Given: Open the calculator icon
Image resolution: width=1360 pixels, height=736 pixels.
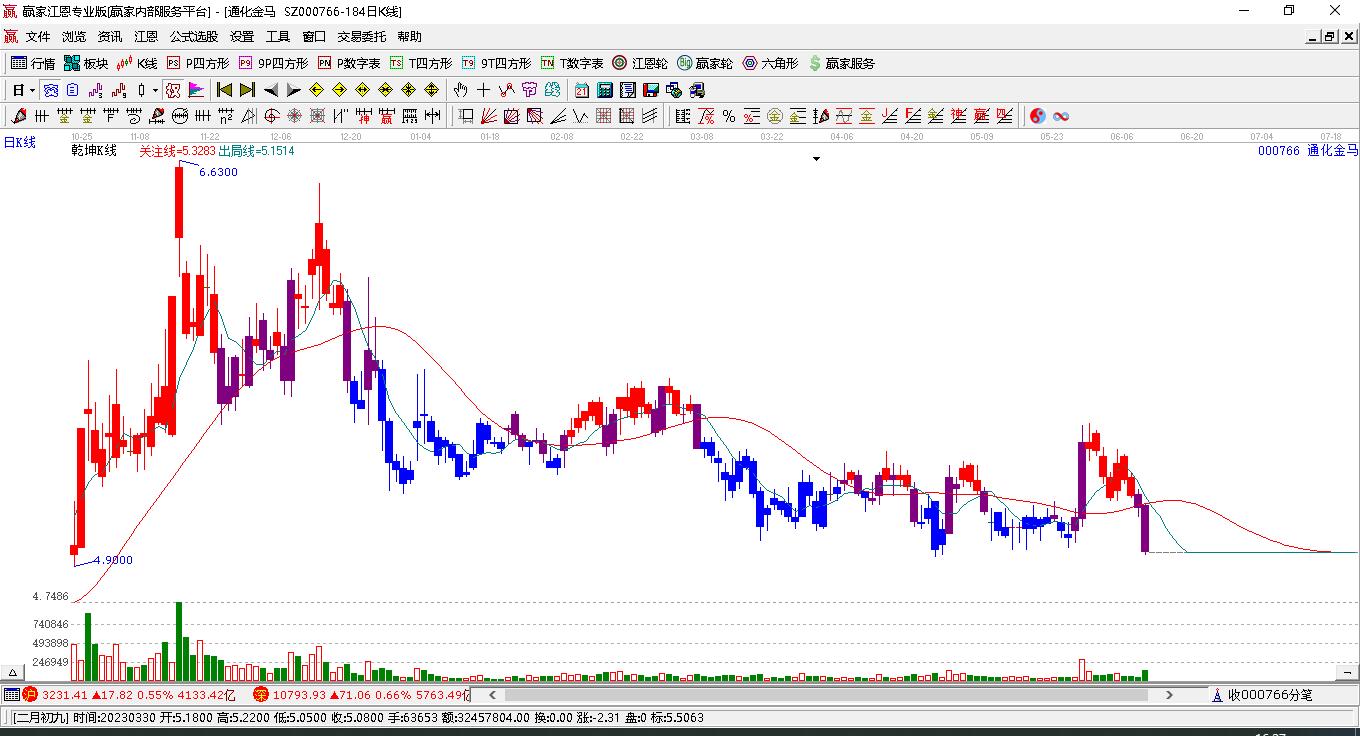Looking at the screenshot, I should [x=604, y=90].
